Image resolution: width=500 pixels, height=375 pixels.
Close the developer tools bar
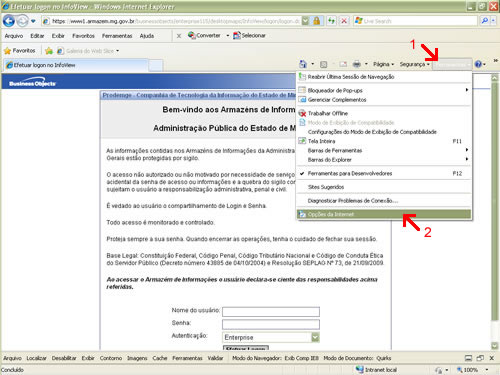click(x=492, y=358)
